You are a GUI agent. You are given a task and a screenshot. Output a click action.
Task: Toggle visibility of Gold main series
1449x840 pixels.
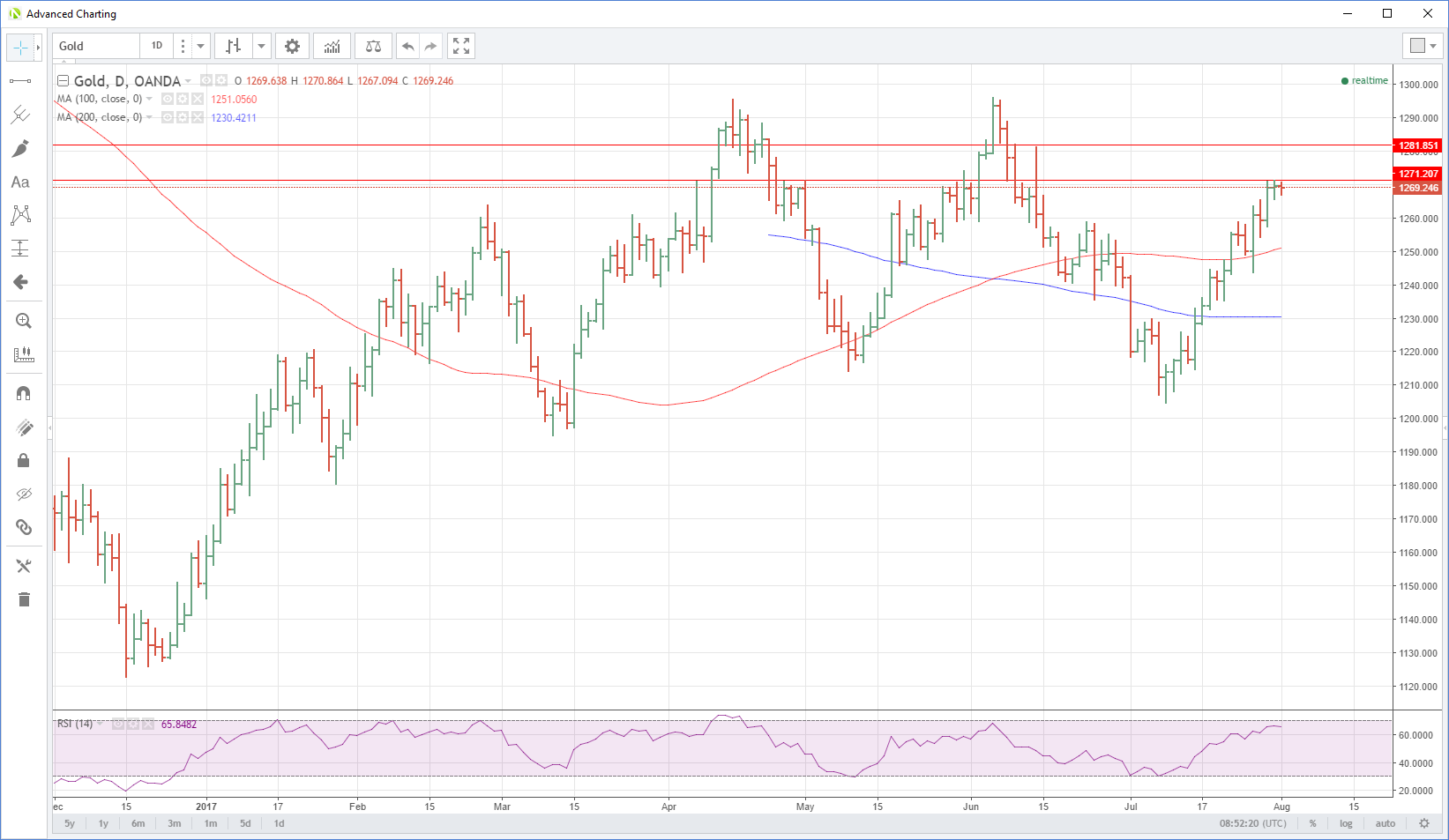point(206,80)
